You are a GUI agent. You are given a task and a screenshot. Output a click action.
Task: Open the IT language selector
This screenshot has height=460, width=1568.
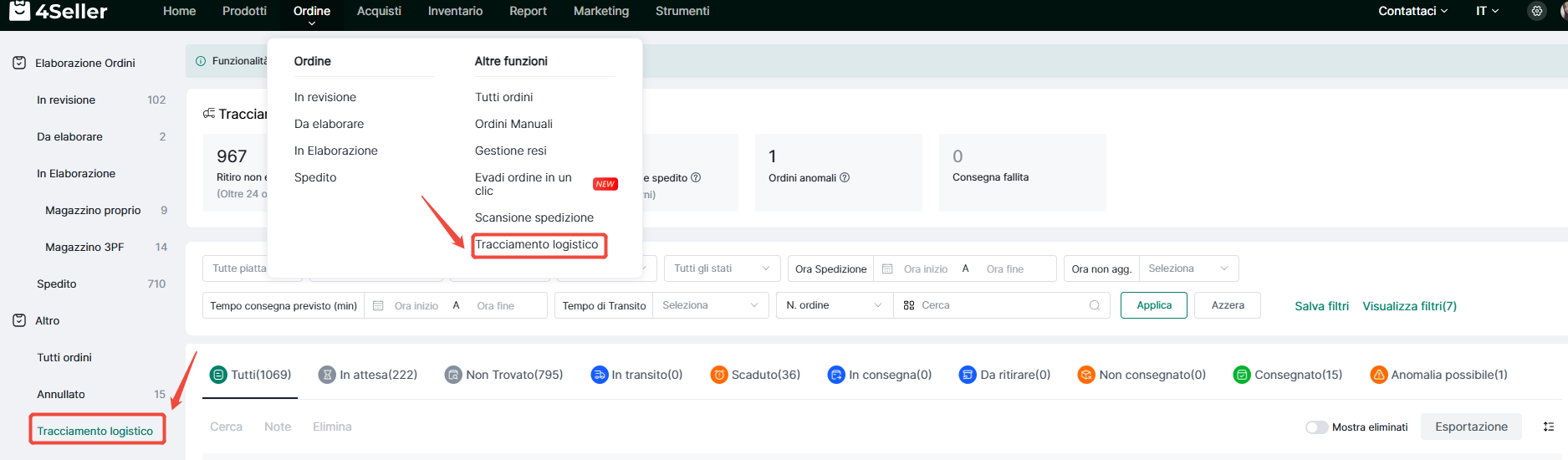click(x=1487, y=11)
